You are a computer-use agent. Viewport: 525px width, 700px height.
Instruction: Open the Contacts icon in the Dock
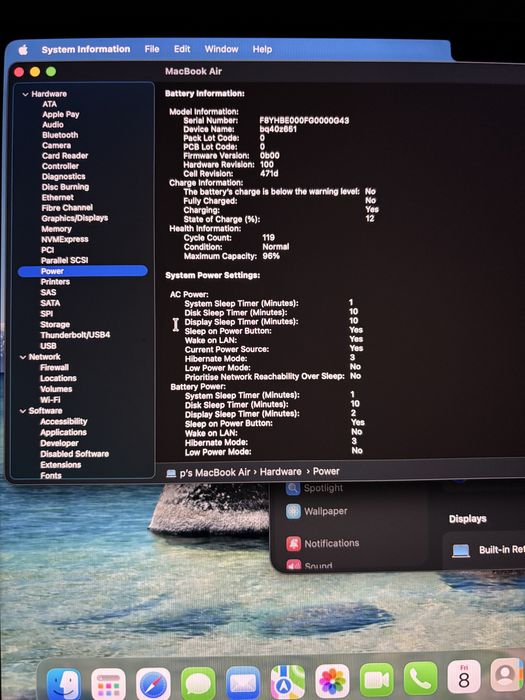(x=507, y=675)
